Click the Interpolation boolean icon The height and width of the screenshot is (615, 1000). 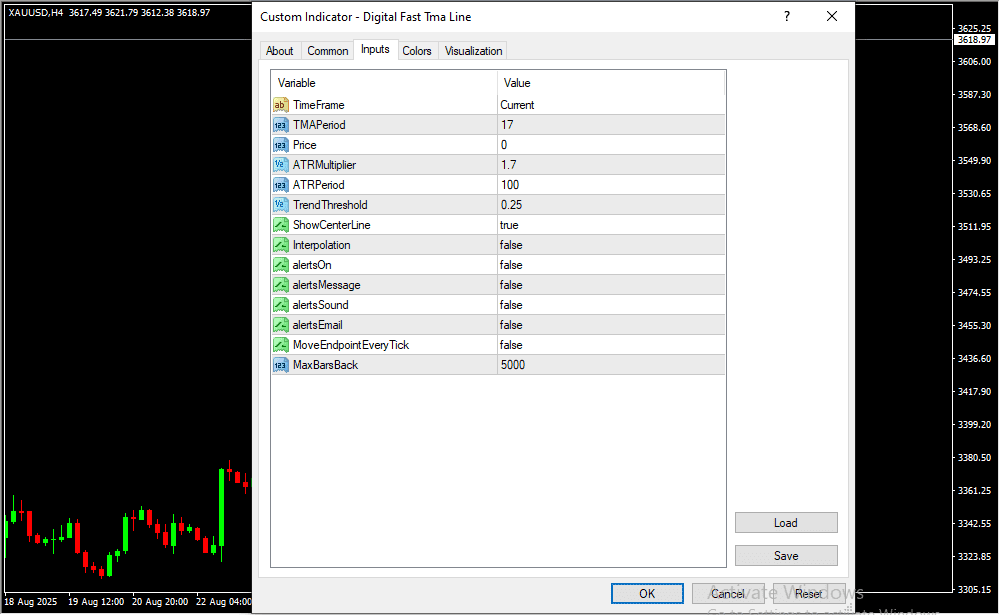pos(281,245)
